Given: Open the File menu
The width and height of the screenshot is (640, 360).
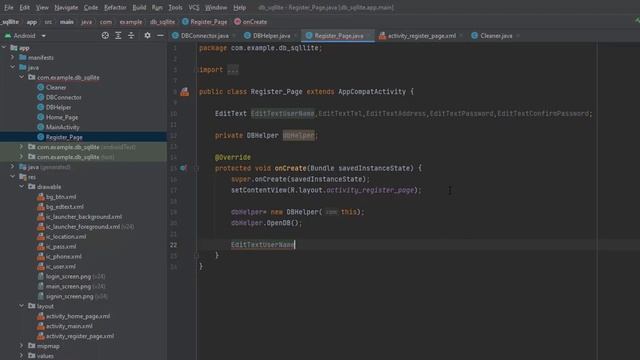Looking at the screenshot, I should (9, 7).
